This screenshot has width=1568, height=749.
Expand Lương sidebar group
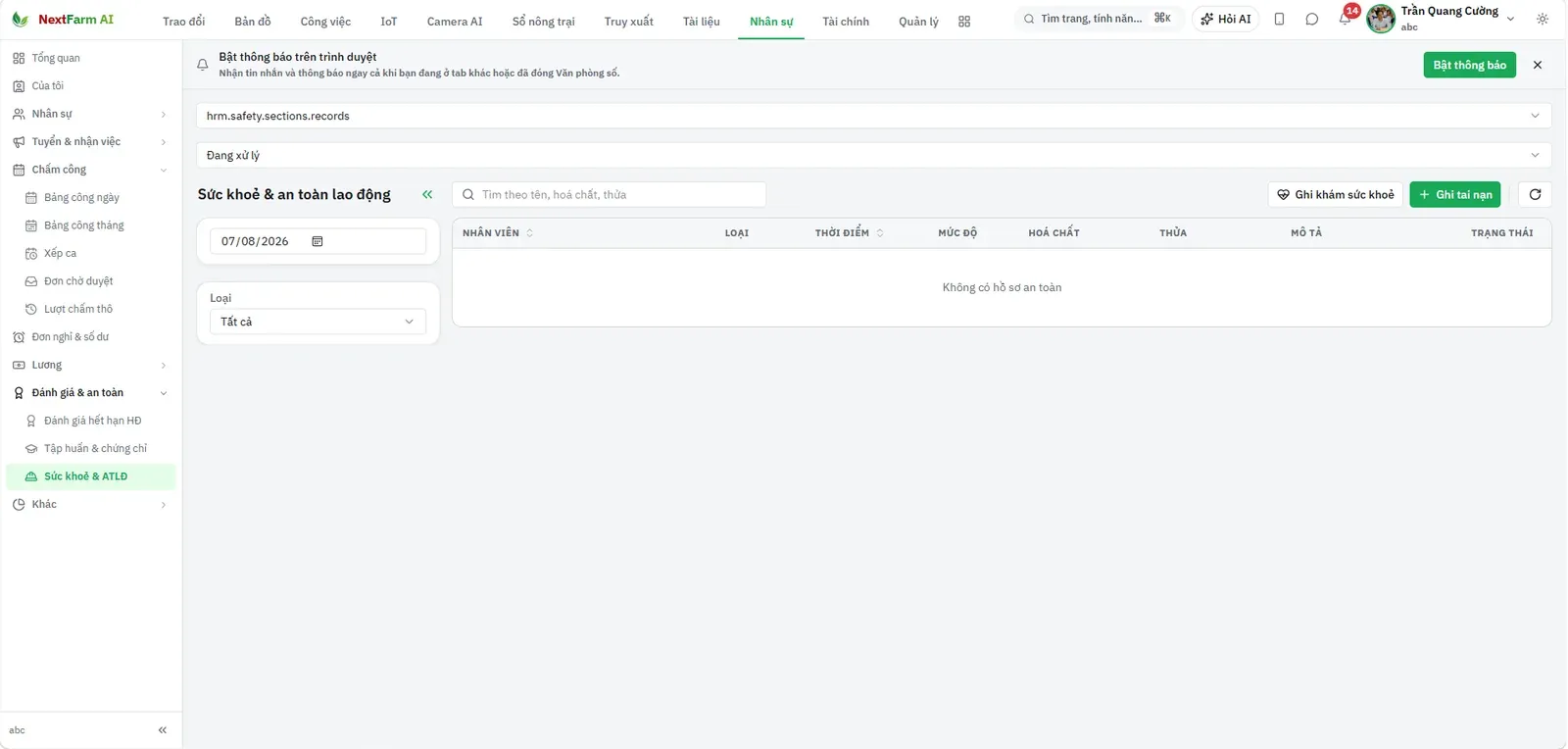tap(91, 365)
